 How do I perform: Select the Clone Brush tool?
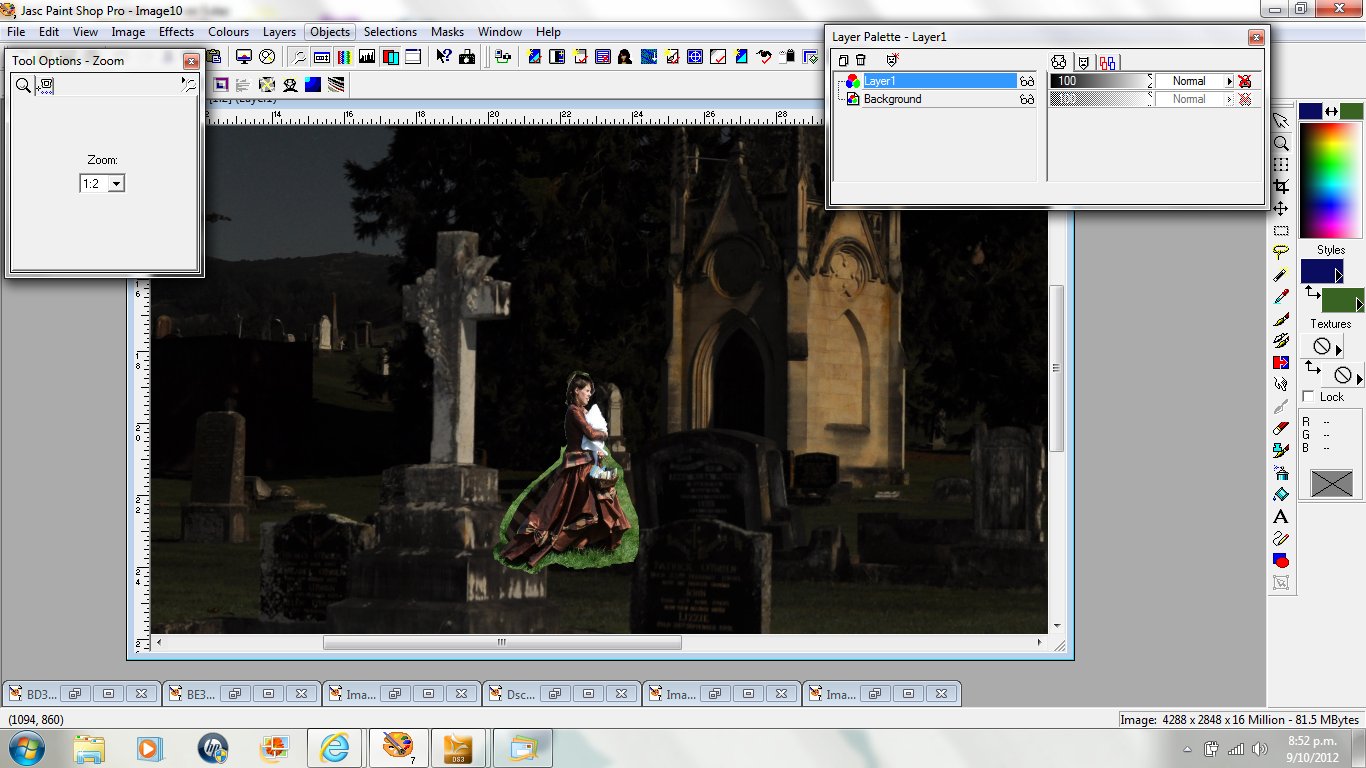click(x=1281, y=341)
